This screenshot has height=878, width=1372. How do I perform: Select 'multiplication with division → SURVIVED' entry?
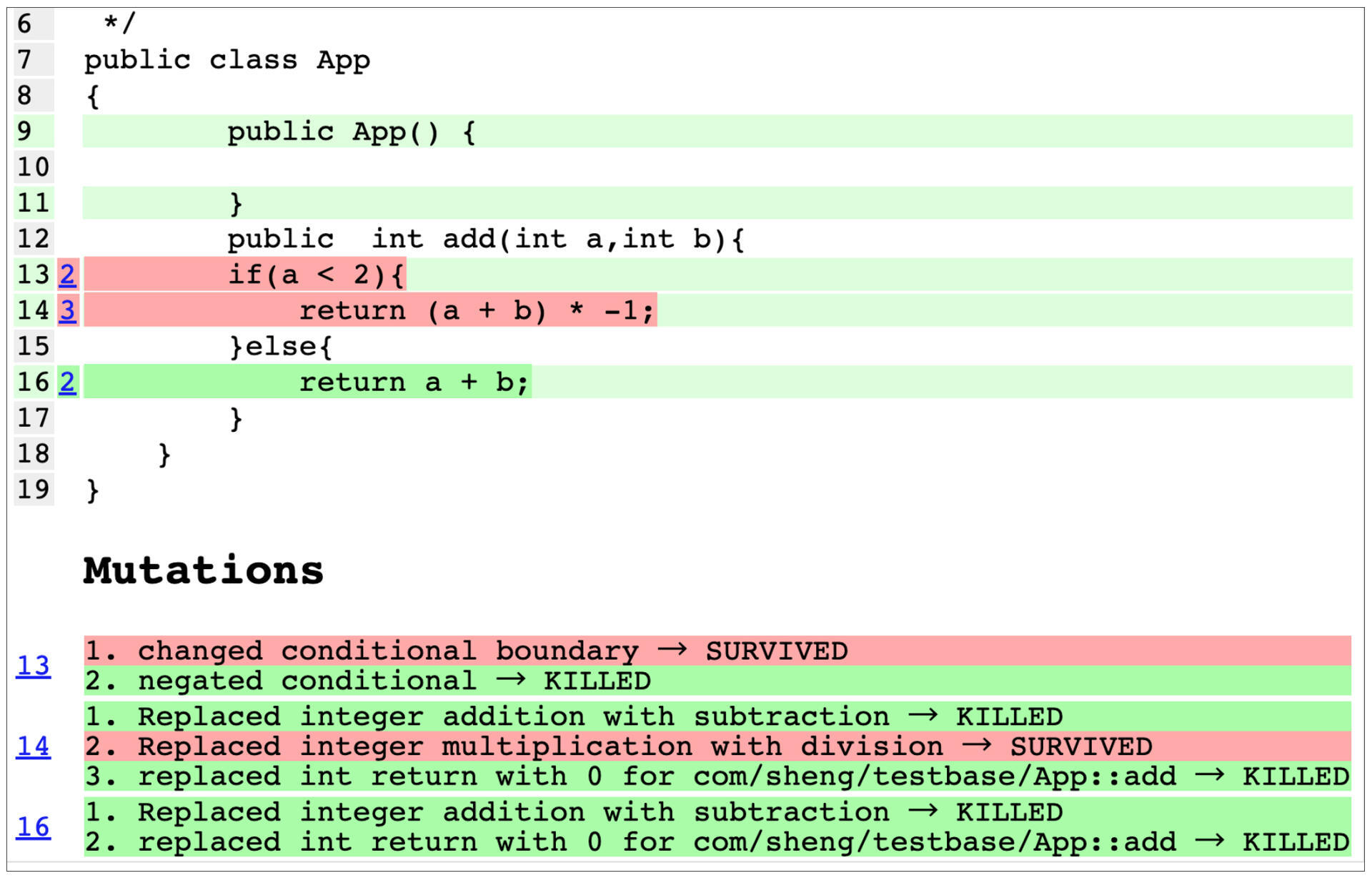pos(717,746)
